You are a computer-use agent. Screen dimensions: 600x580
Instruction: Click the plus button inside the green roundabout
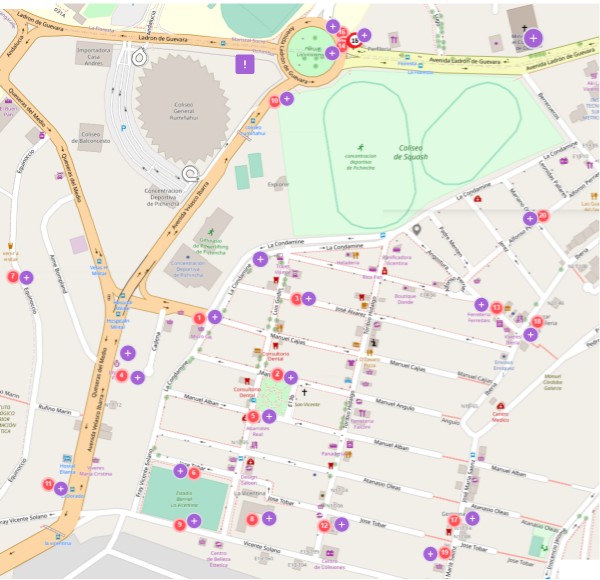pos(331,52)
